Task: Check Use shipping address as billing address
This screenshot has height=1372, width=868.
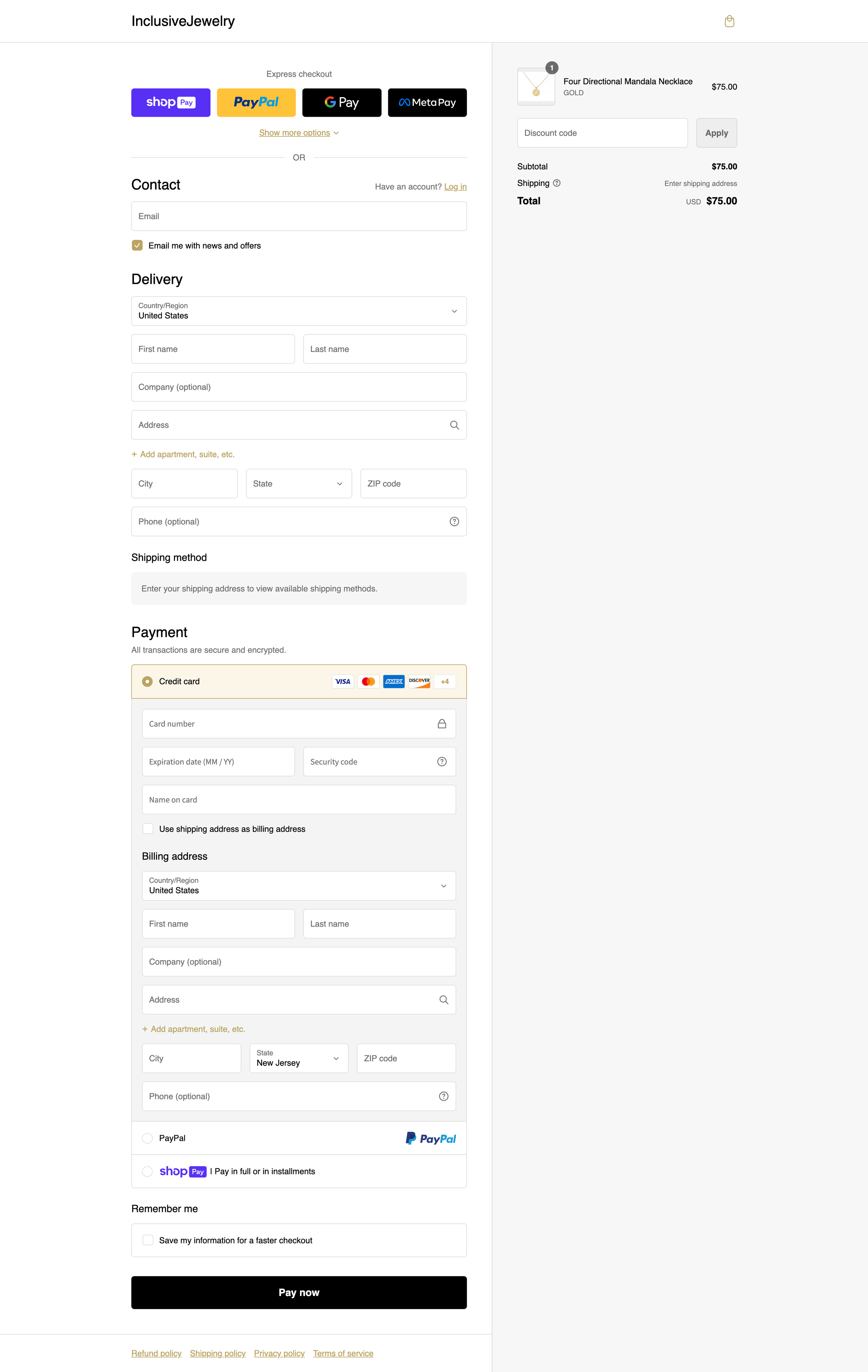Action: coord(148,828)
